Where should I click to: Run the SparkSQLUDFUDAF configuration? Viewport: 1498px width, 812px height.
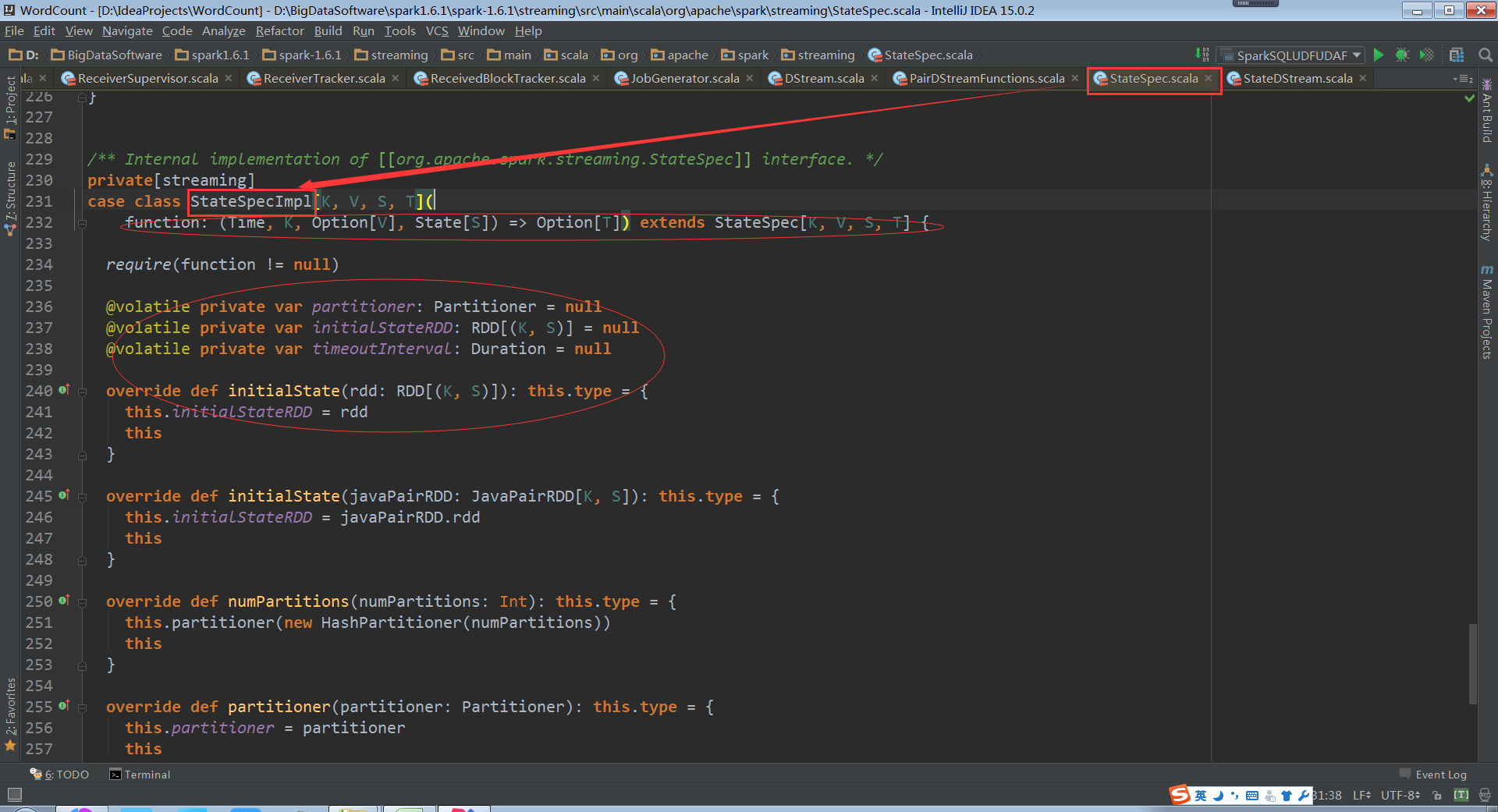pyautogui.click(x=1379, y=55)
